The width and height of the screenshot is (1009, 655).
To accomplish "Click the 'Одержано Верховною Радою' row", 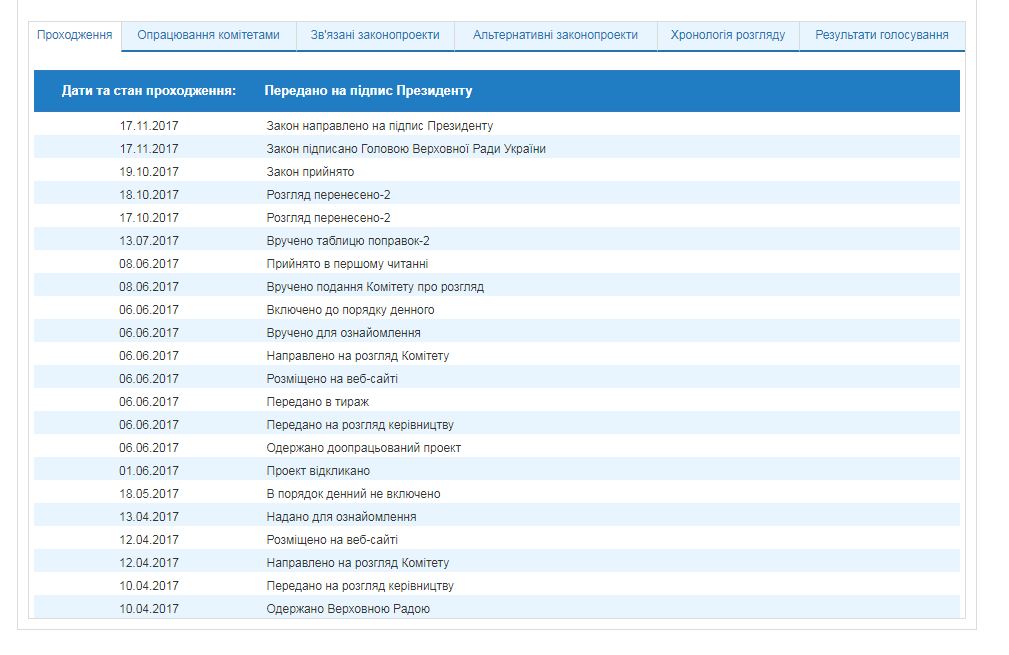I will click(x=348, y=609).
